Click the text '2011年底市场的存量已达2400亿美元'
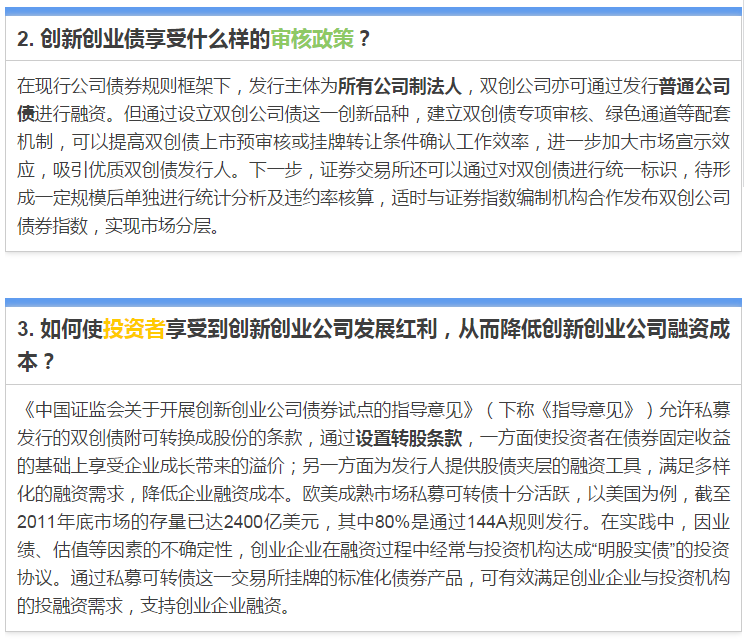 (168, 522)
